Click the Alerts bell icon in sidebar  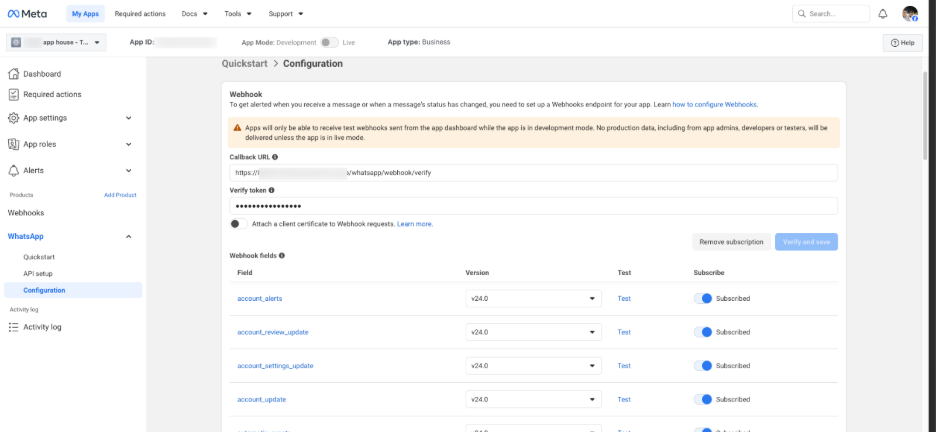[x=14, y=171]
